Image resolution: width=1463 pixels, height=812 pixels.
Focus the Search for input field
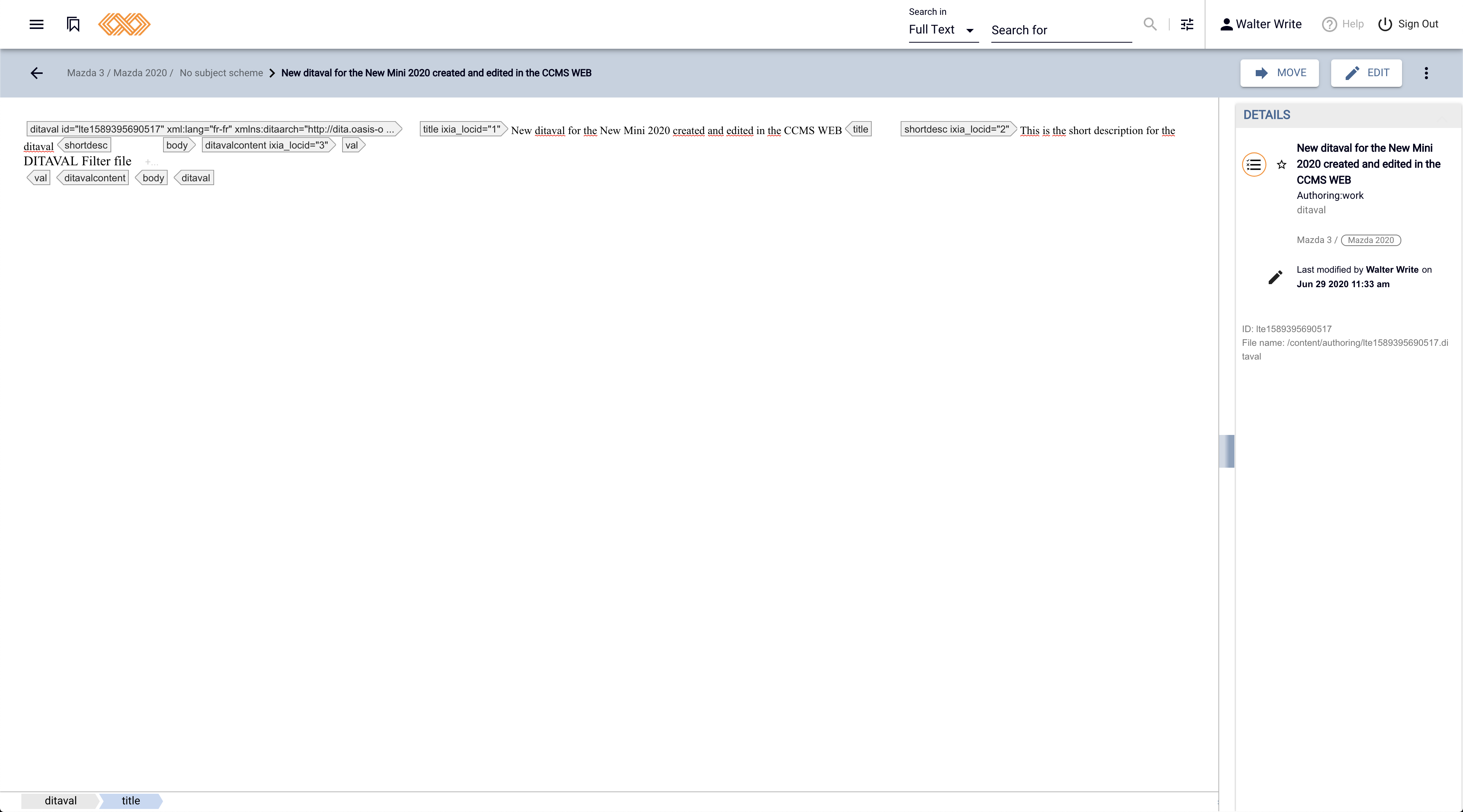tap(1061, 30)
